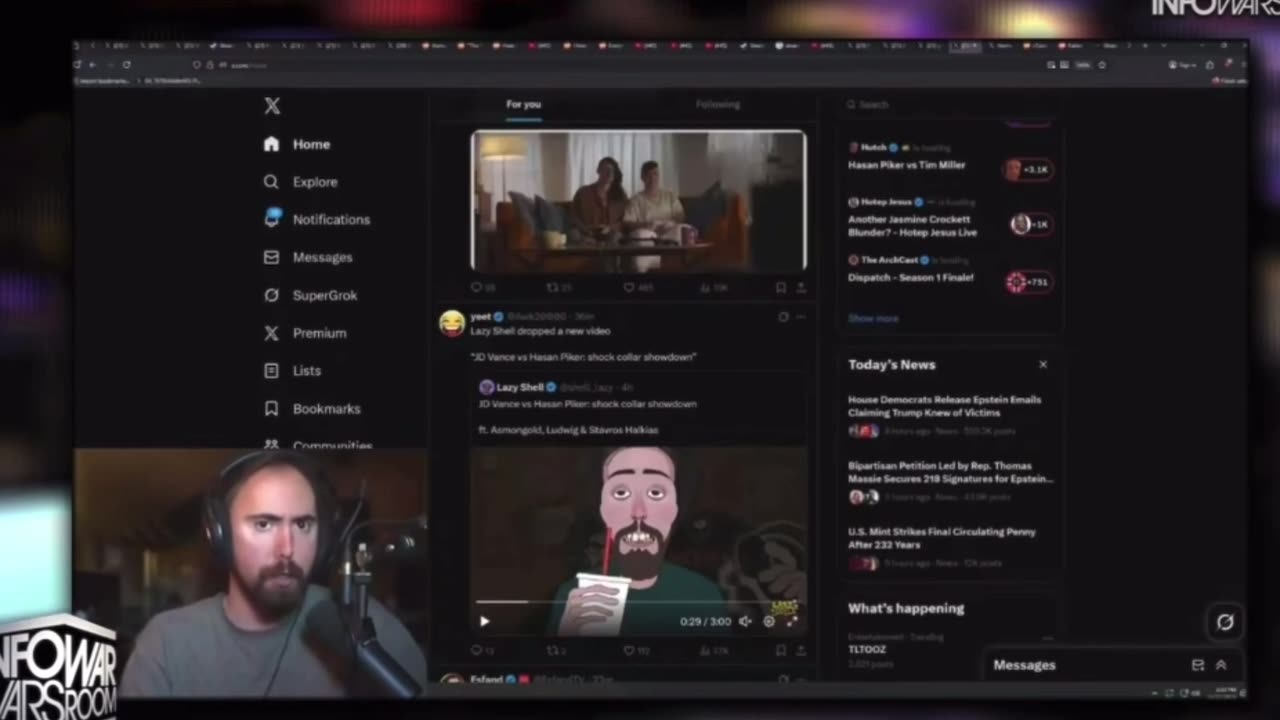Open Notifications from the sidebar
This screenshot has height=720, width=1280.
click(x=316, y=219)
